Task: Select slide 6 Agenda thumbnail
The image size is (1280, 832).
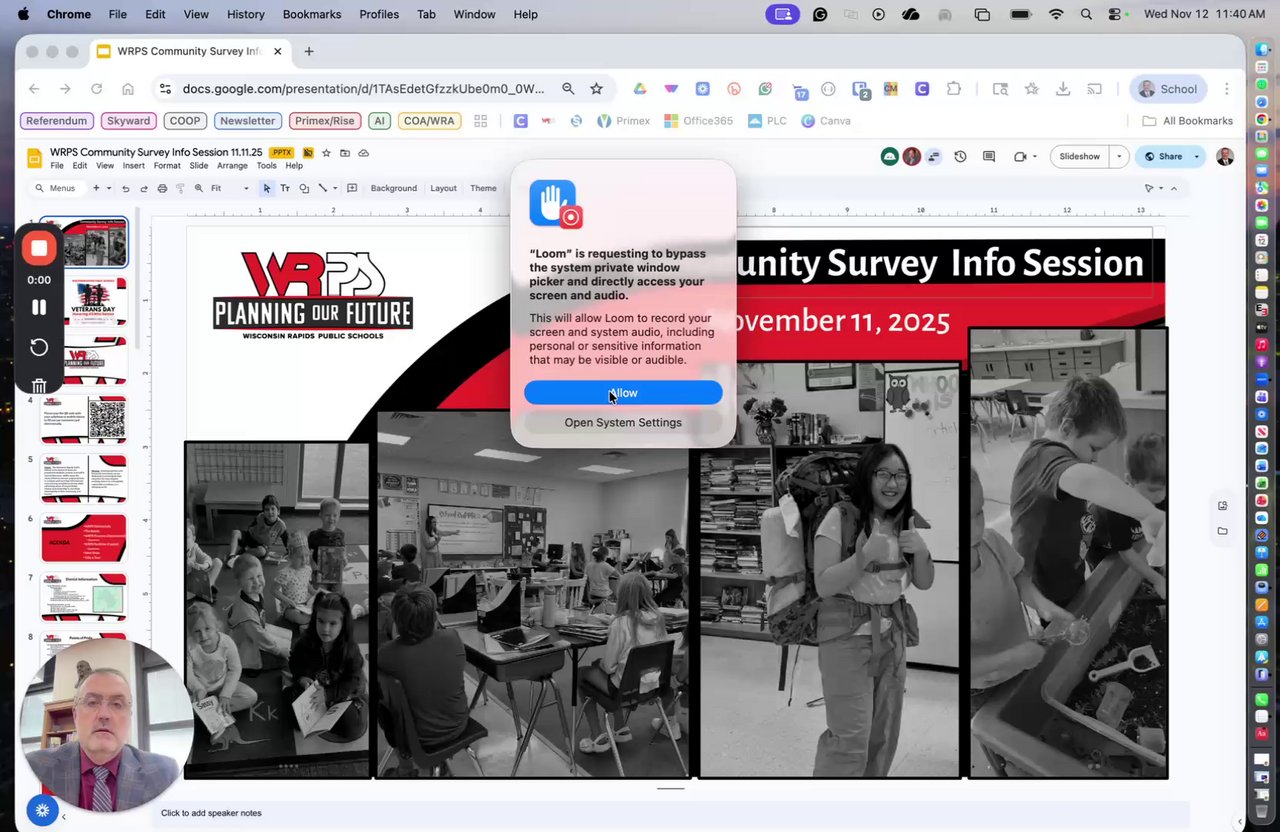Action: click(84, 538)
